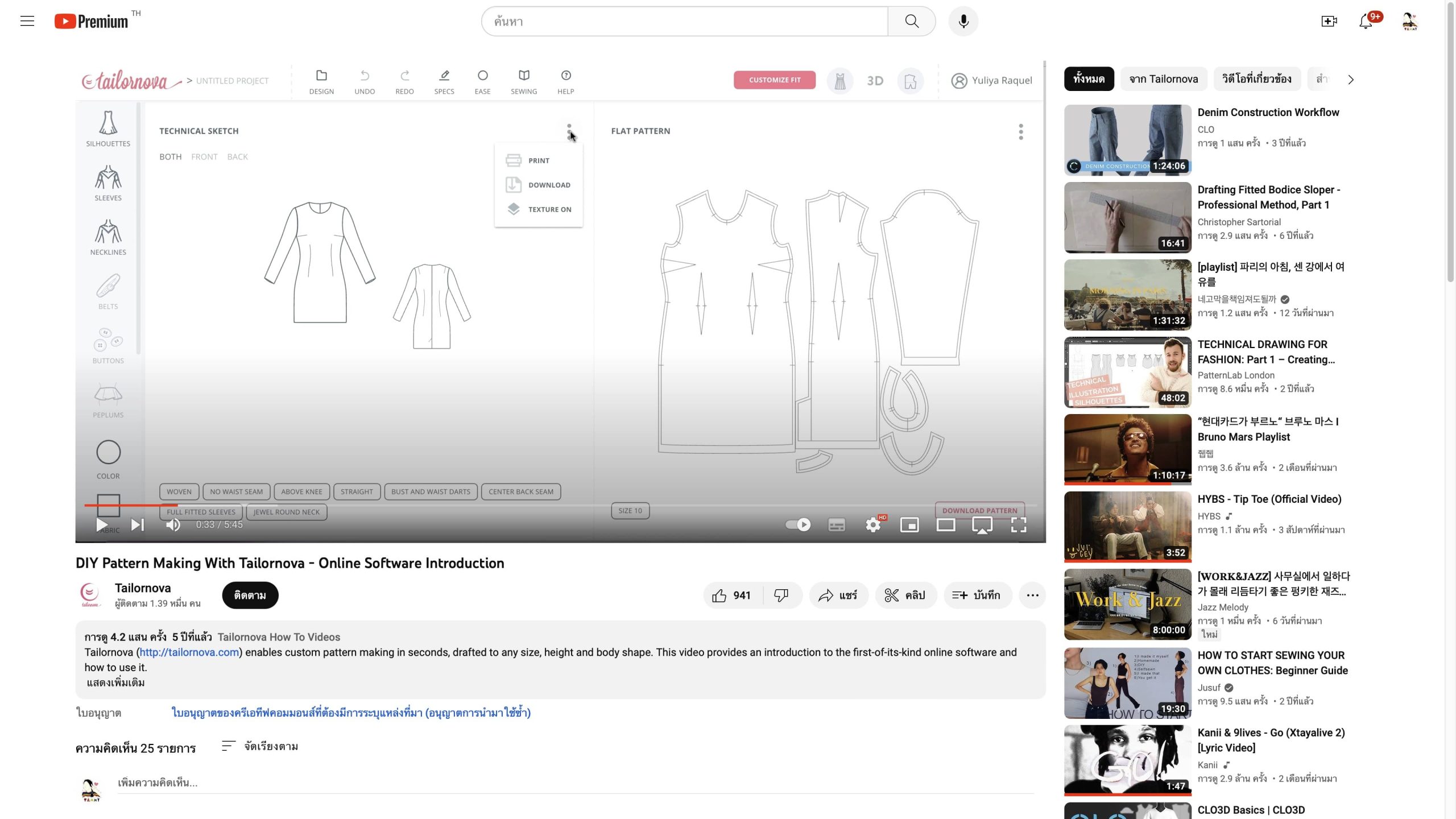Click the voice search microphone icon
This screenshot has width=1456, height=819.
point(963,22)
